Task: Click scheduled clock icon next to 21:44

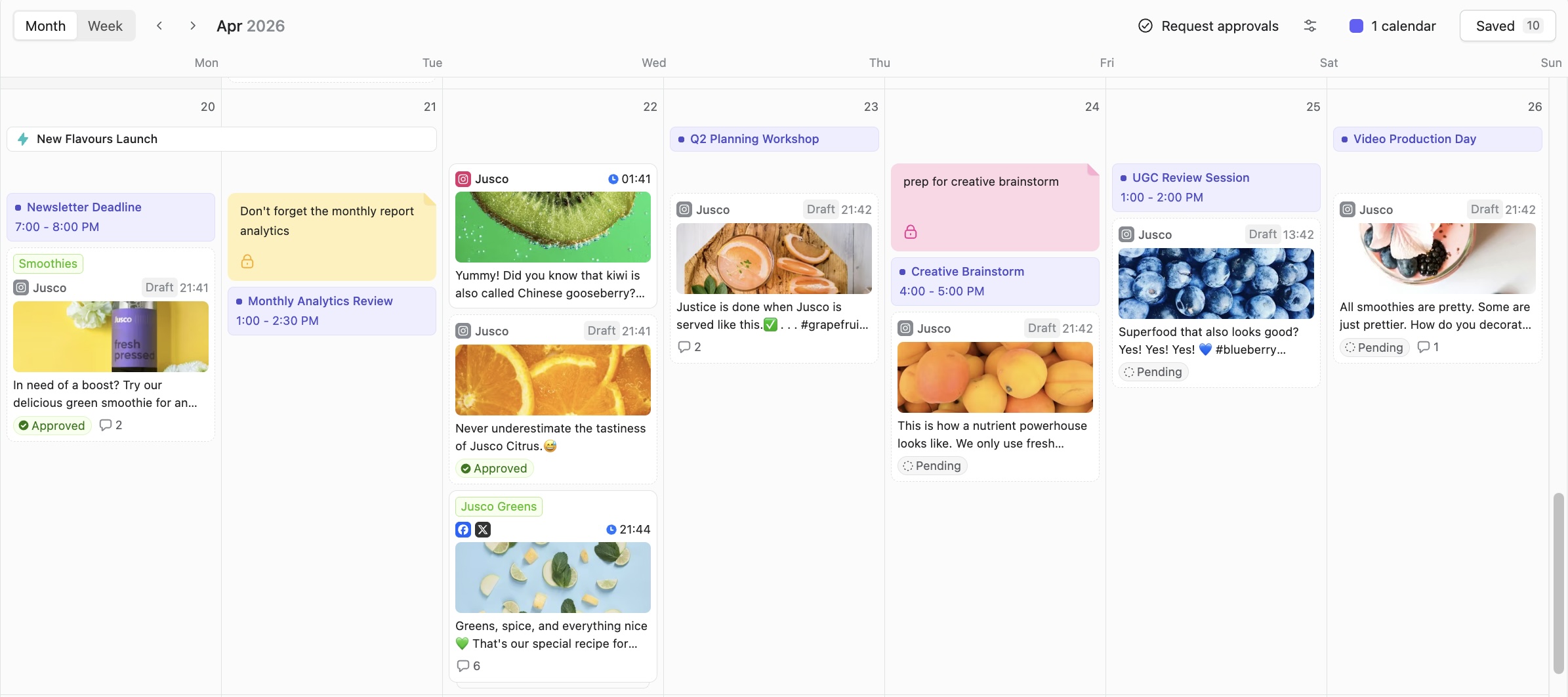Action: click(x=611, y=529)
